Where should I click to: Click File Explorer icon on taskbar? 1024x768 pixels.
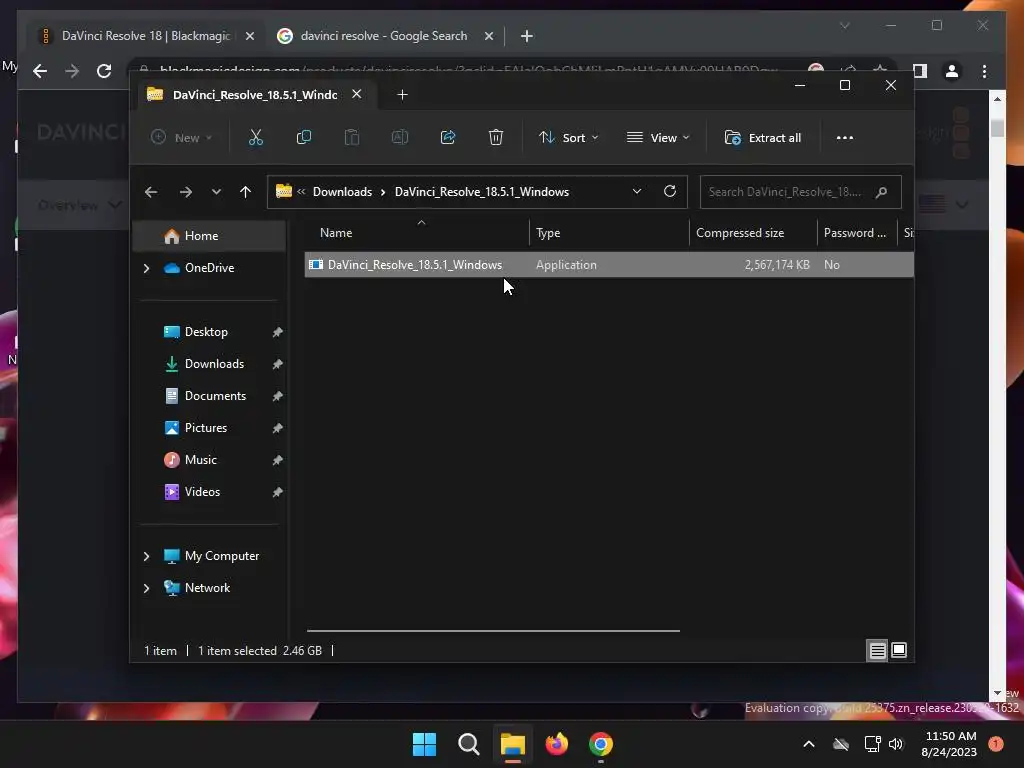coord(513,744)
